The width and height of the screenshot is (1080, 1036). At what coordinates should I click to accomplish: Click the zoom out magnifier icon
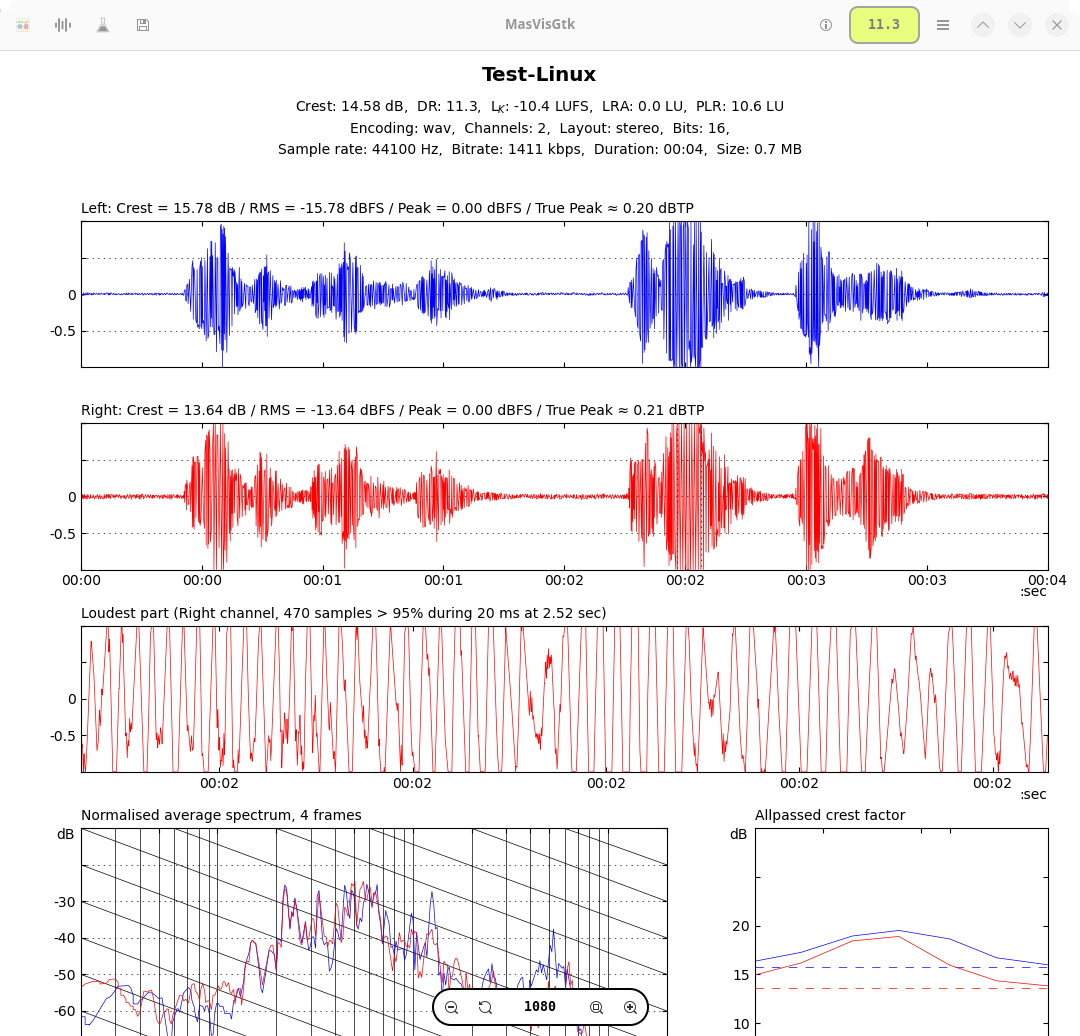click(452, 1007)
